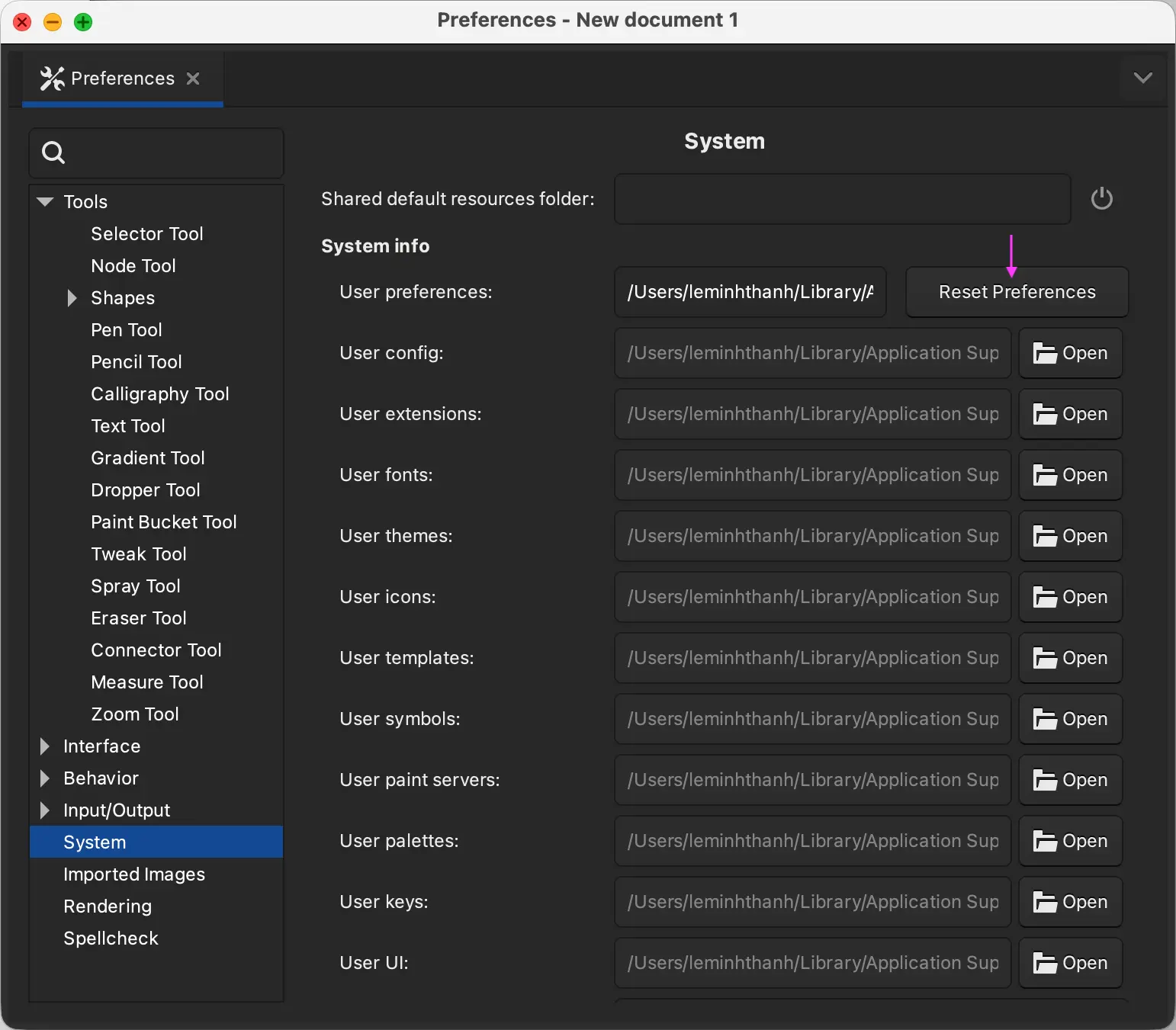The height and width of the screenshot is (1030, 1176).
Task: Open the User icons folder
Action: point(1070,597)
